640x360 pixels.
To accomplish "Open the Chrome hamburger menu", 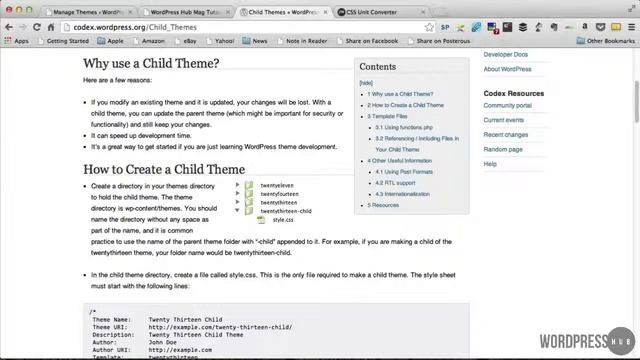I will pyautogui.click(x=631, y=27).
